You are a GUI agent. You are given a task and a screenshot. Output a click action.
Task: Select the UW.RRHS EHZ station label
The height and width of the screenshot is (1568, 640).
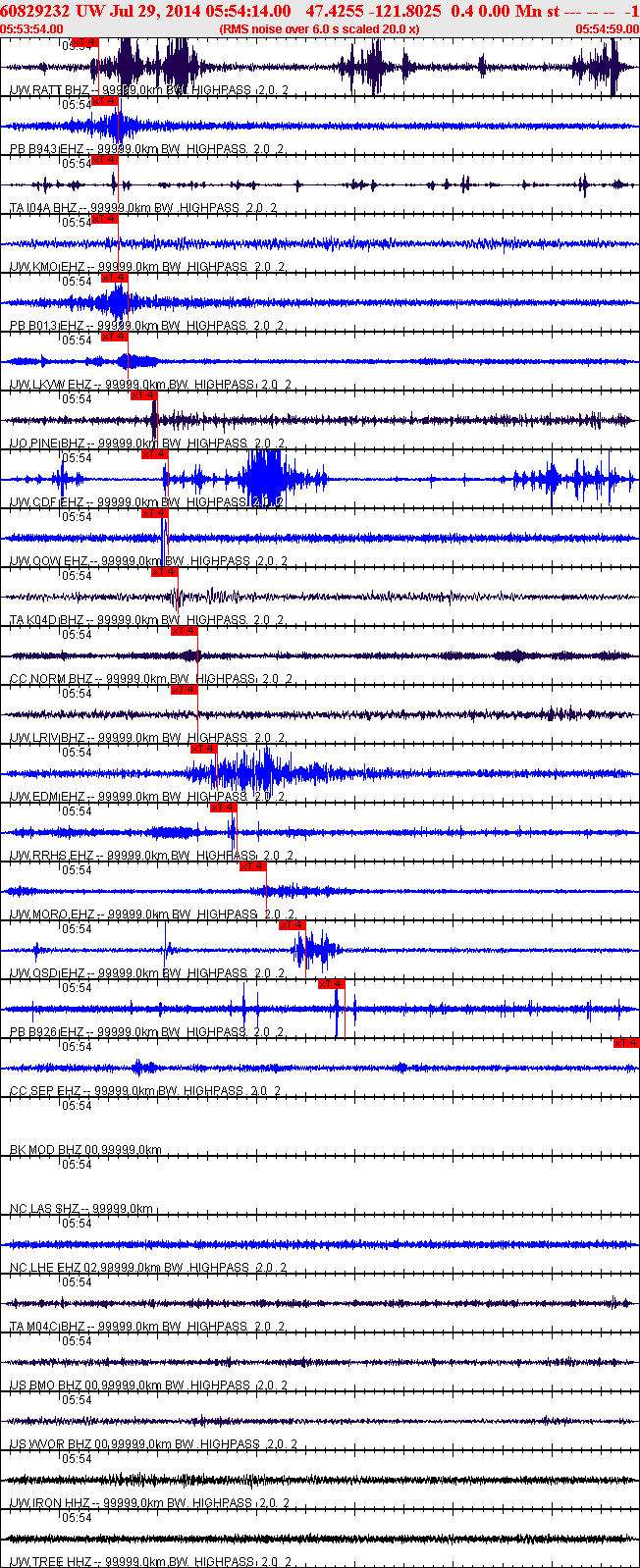click(x=153, y=856)
